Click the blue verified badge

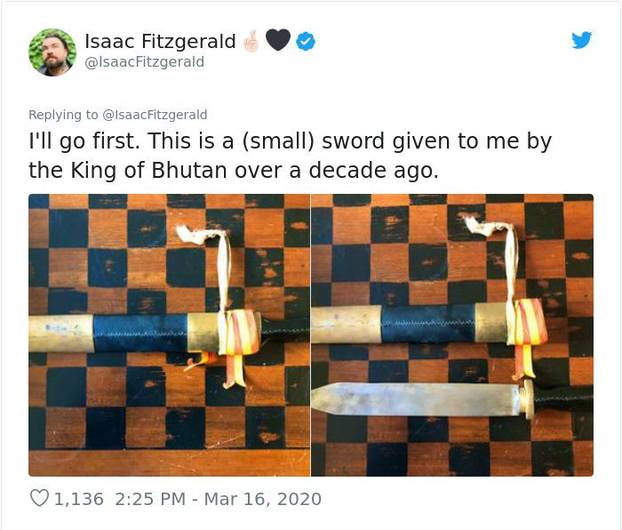click(x=309, y=41)
